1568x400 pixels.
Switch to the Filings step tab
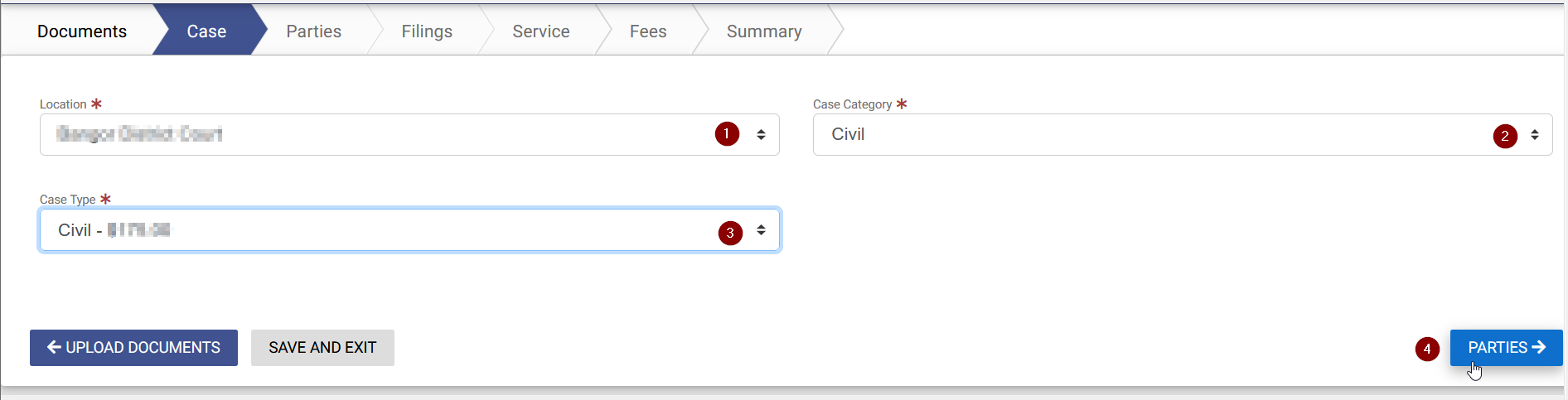pos(427,31)
